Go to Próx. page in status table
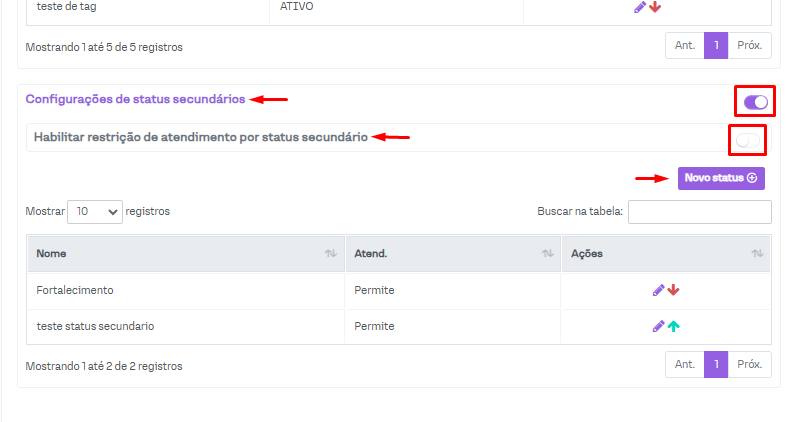Viewport: 795px width, 422px height. point(749,365)
